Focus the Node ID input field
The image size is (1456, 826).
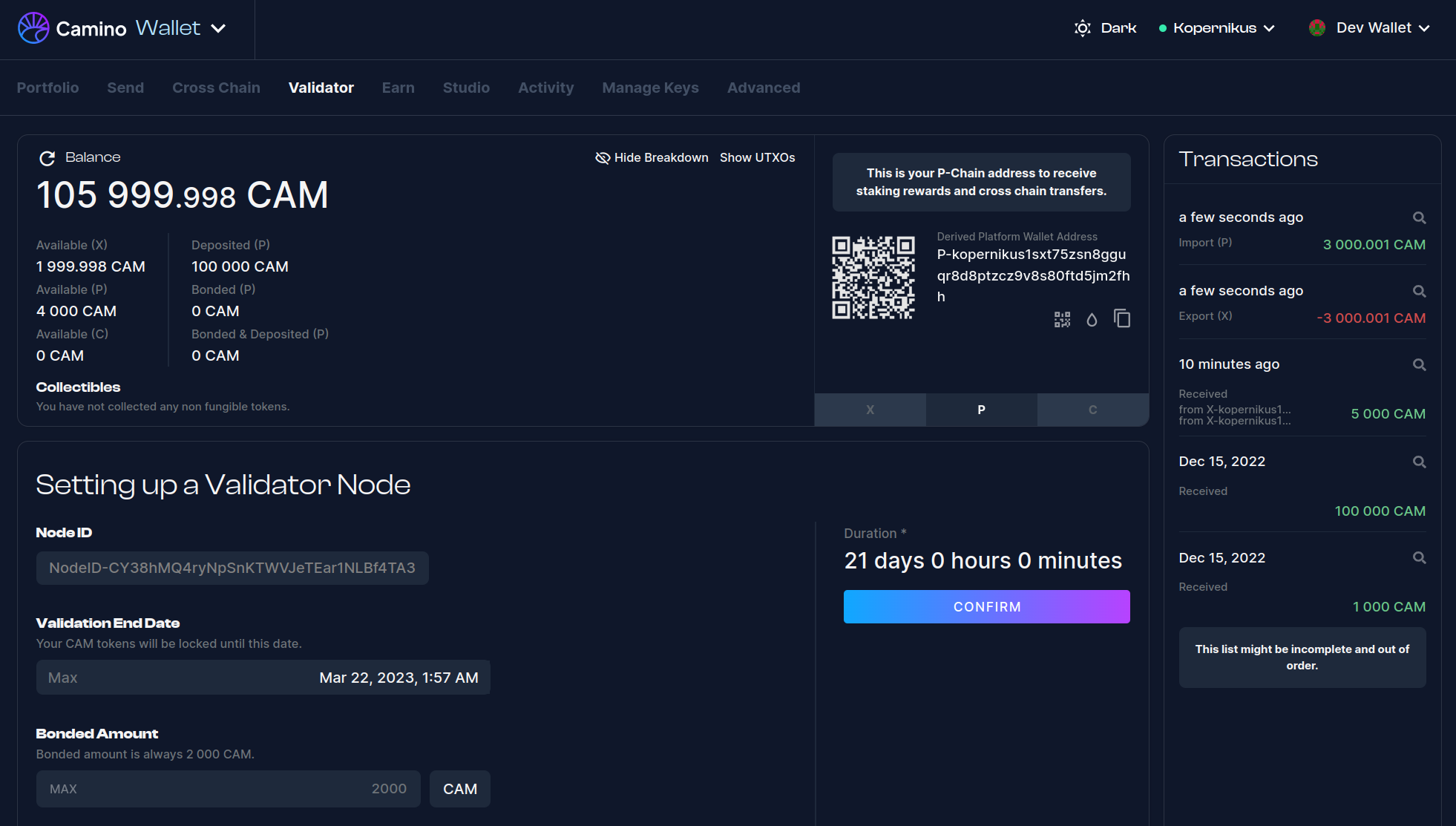(x=232, y=568)
